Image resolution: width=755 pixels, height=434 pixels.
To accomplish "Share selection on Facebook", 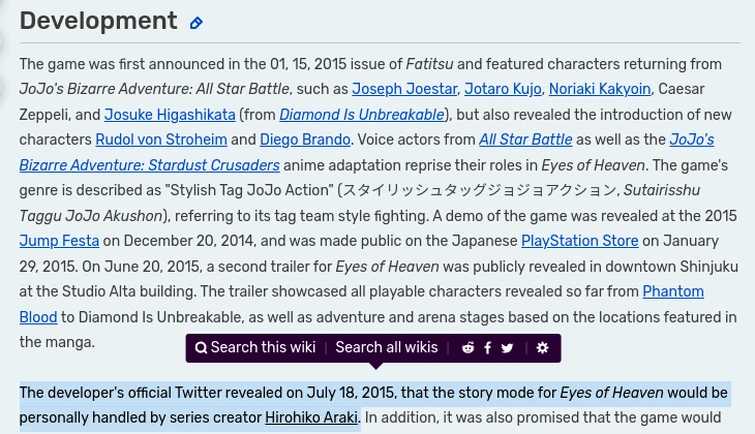I will pos(487,348).
